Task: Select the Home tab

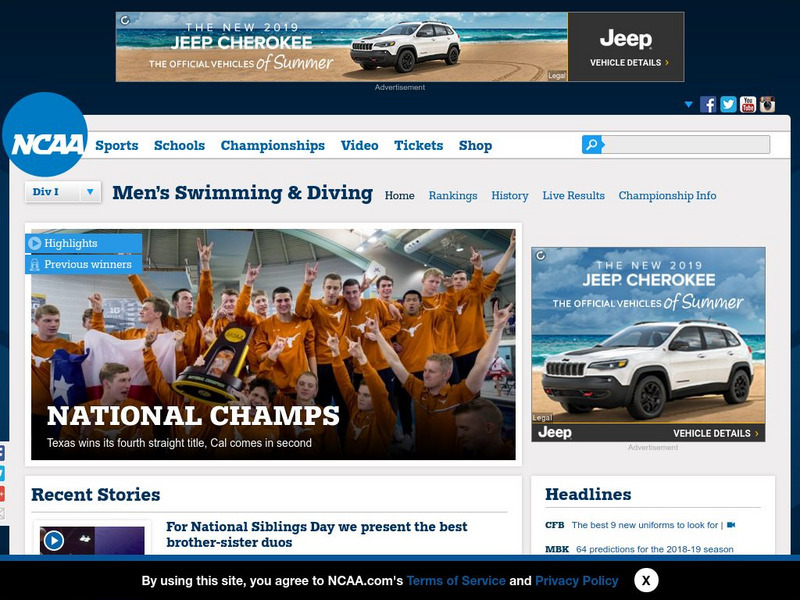Action: click(x=399, y=195)
